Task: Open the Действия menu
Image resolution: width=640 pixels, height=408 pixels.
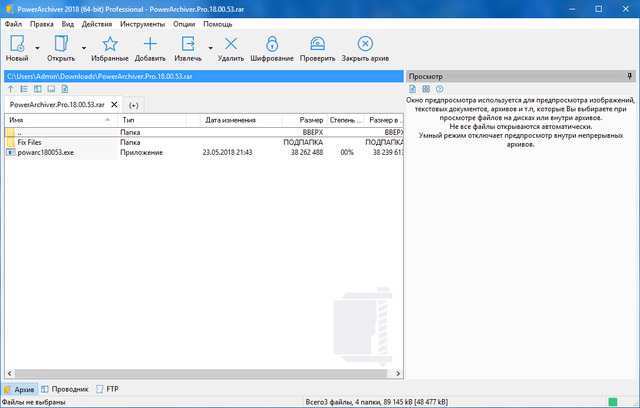Action: point(97,23)
